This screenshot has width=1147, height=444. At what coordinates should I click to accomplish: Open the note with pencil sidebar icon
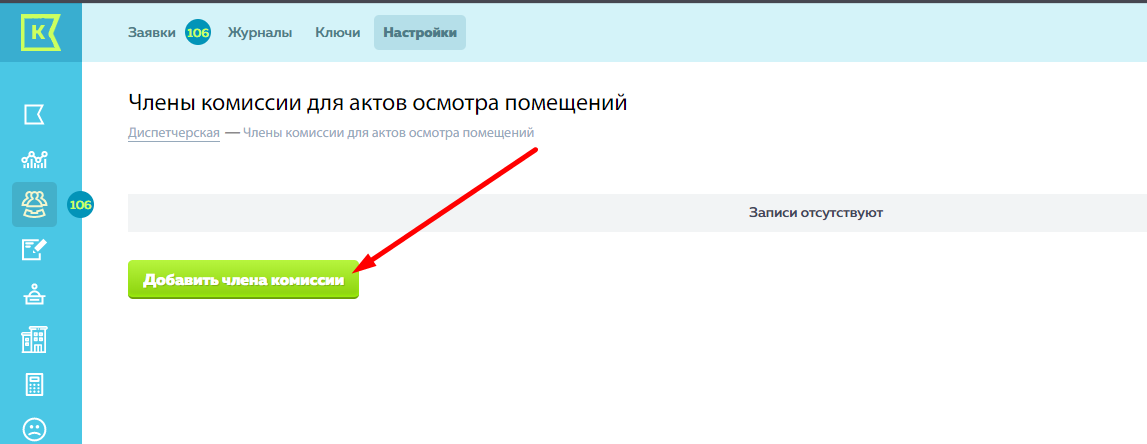pos(34,249)
